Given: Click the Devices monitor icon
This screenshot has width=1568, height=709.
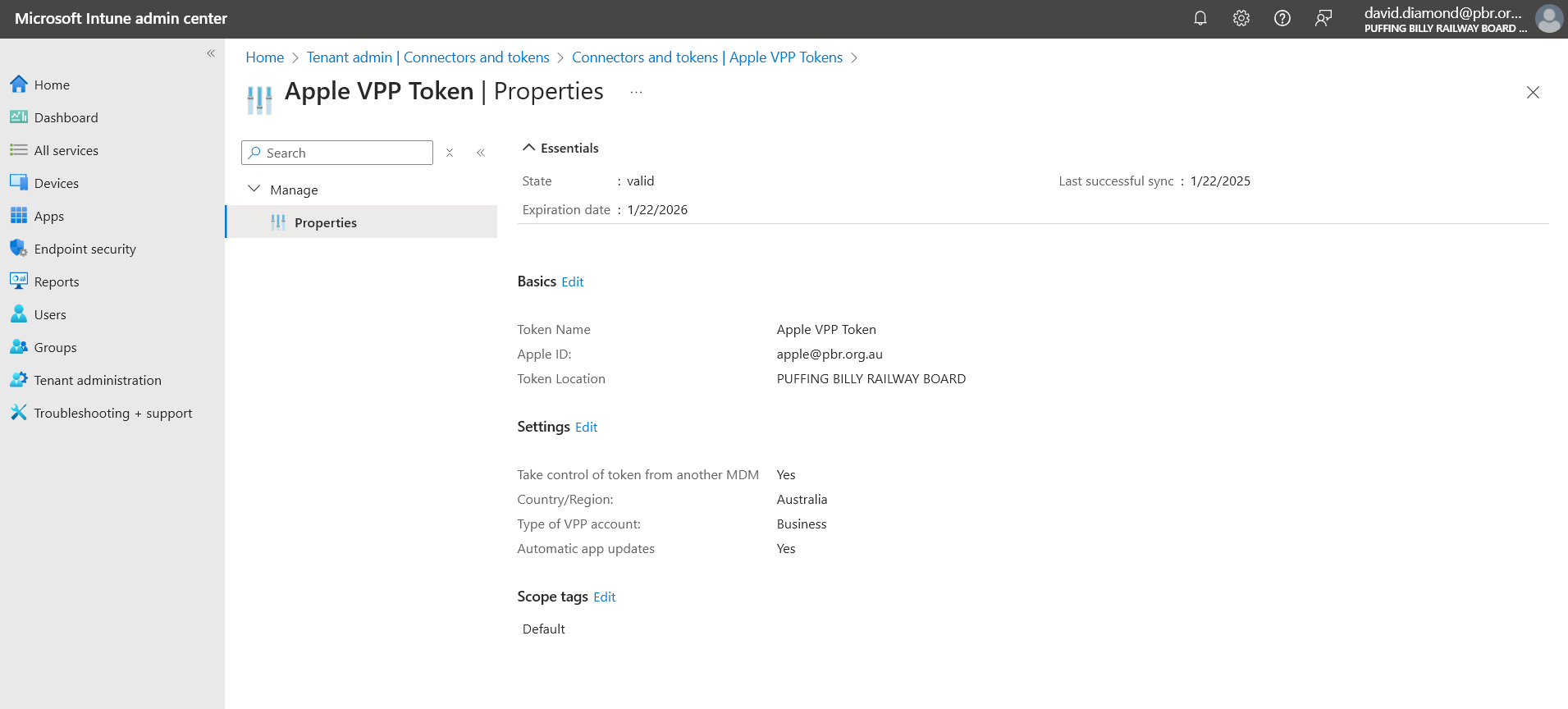Looking at the screenshot, I should click(x=19, y=182).
